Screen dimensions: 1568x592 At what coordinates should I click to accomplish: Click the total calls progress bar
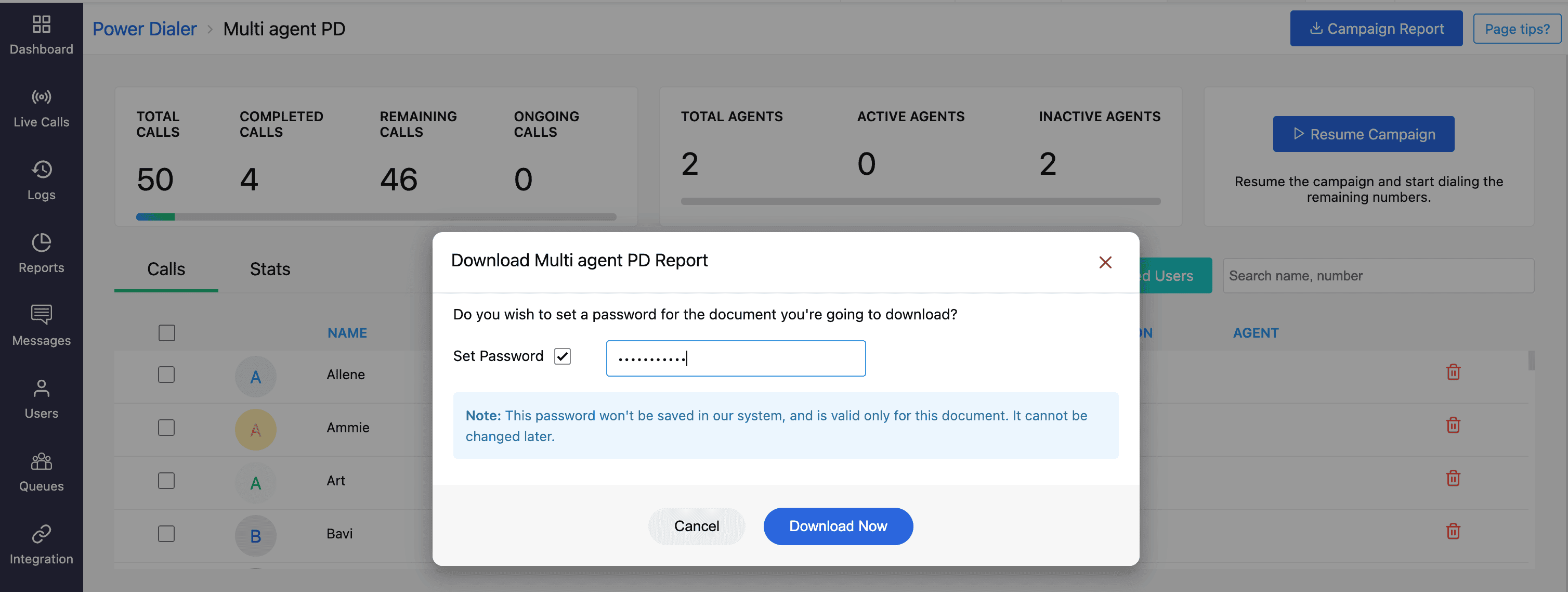tap(375, 217)
